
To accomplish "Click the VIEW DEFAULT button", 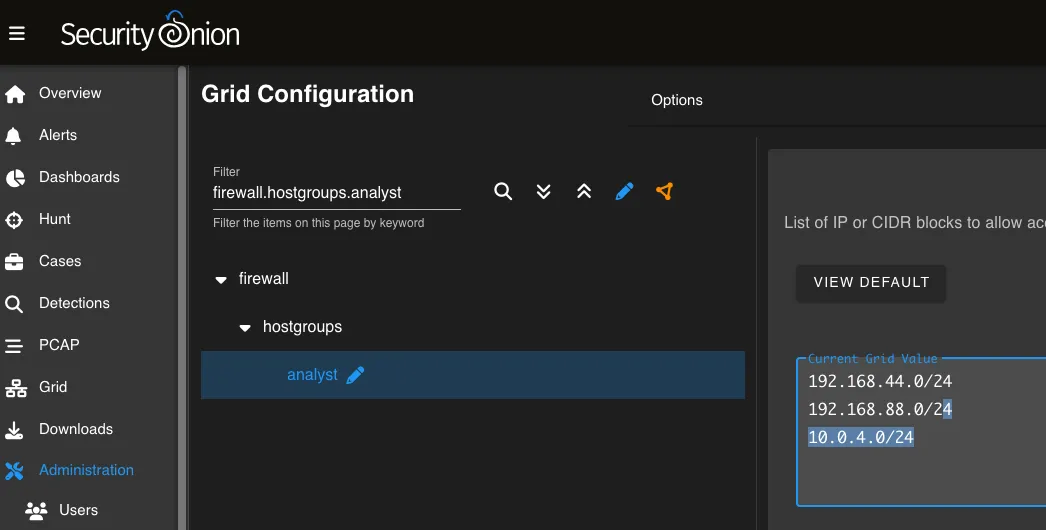I will coord(871,282).
